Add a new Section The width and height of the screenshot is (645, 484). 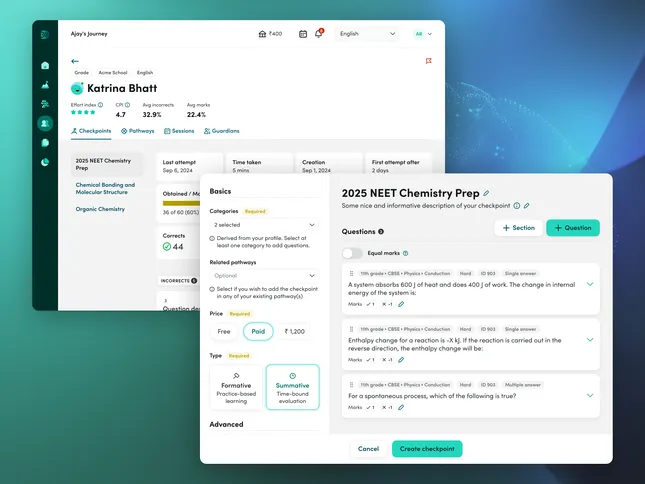pos(519,228)
